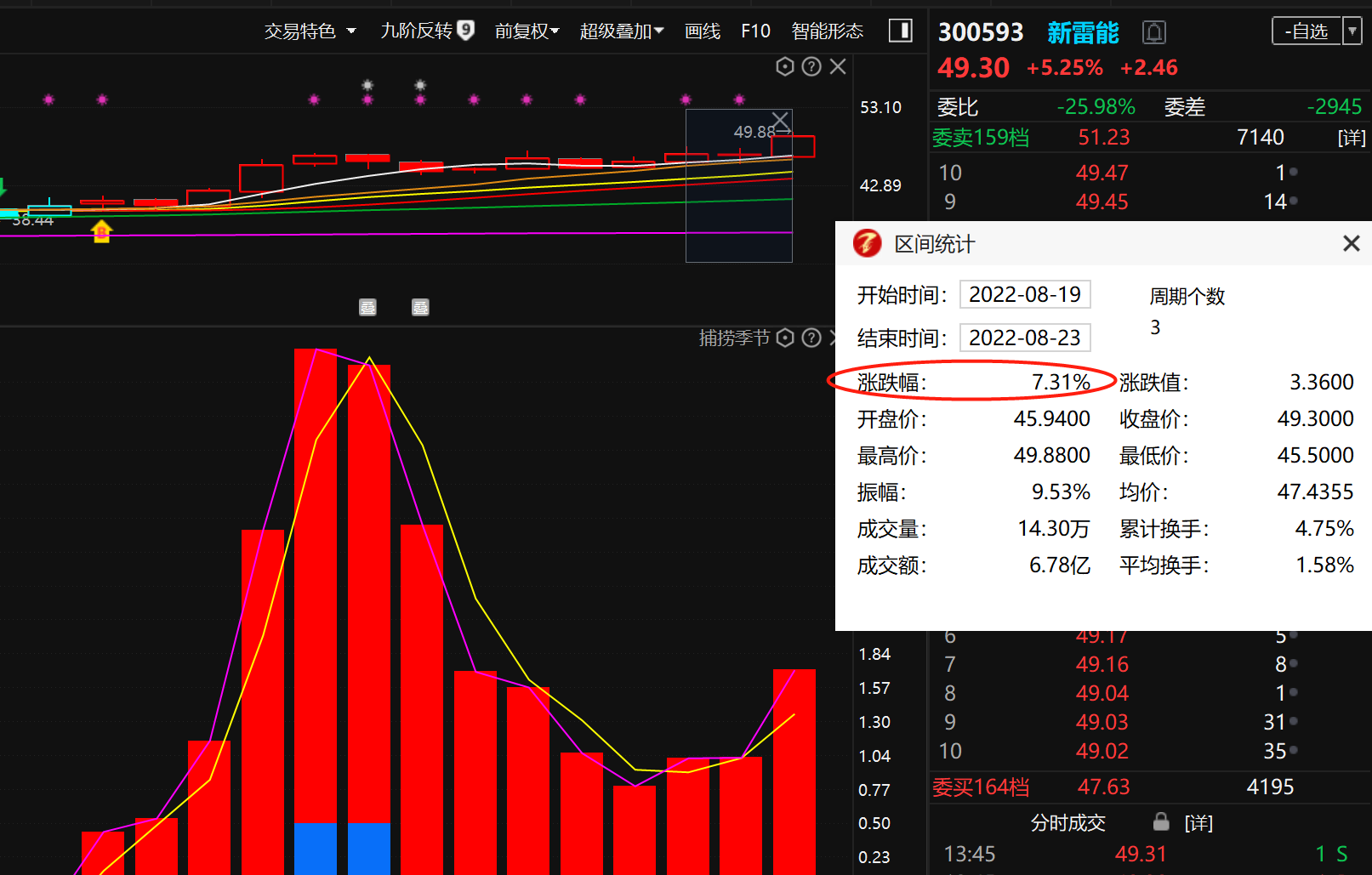Viewport: 1372px width, 875px height.
Task: Click the price alert bell icon
Action: click(x=1154, y=32)
